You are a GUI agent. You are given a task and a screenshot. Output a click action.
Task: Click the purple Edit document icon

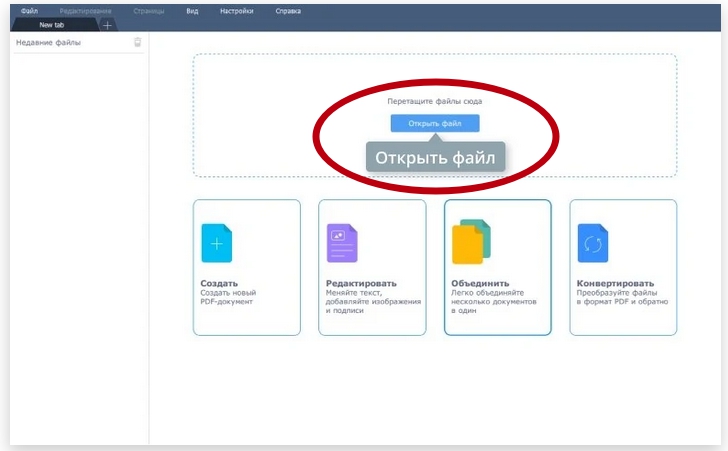342,243
